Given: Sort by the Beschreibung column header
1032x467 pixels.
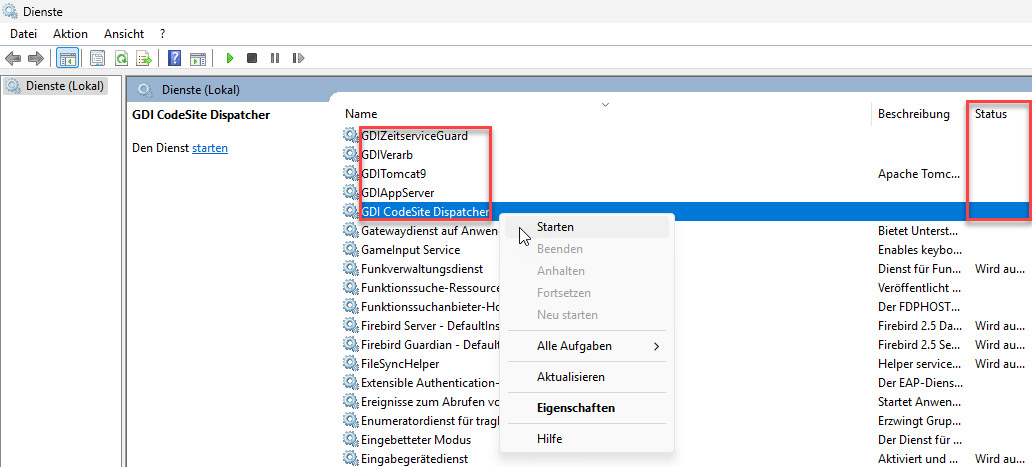Looking at the screenshot, I should click(x=914, y=114).
